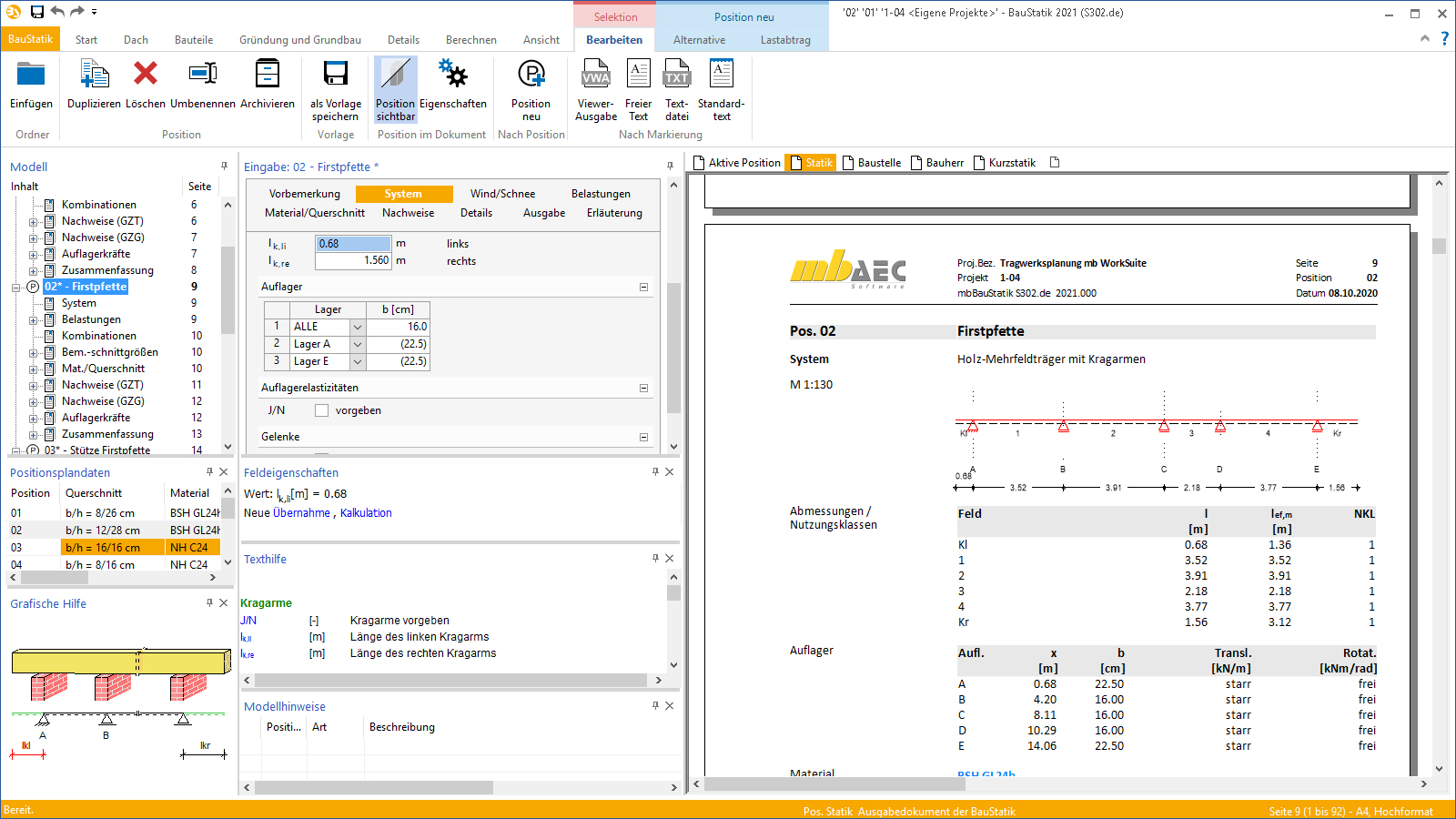Close the Texthilfe panel
The width and height of the screenshot is (1456, 819).
click(670, 558)
